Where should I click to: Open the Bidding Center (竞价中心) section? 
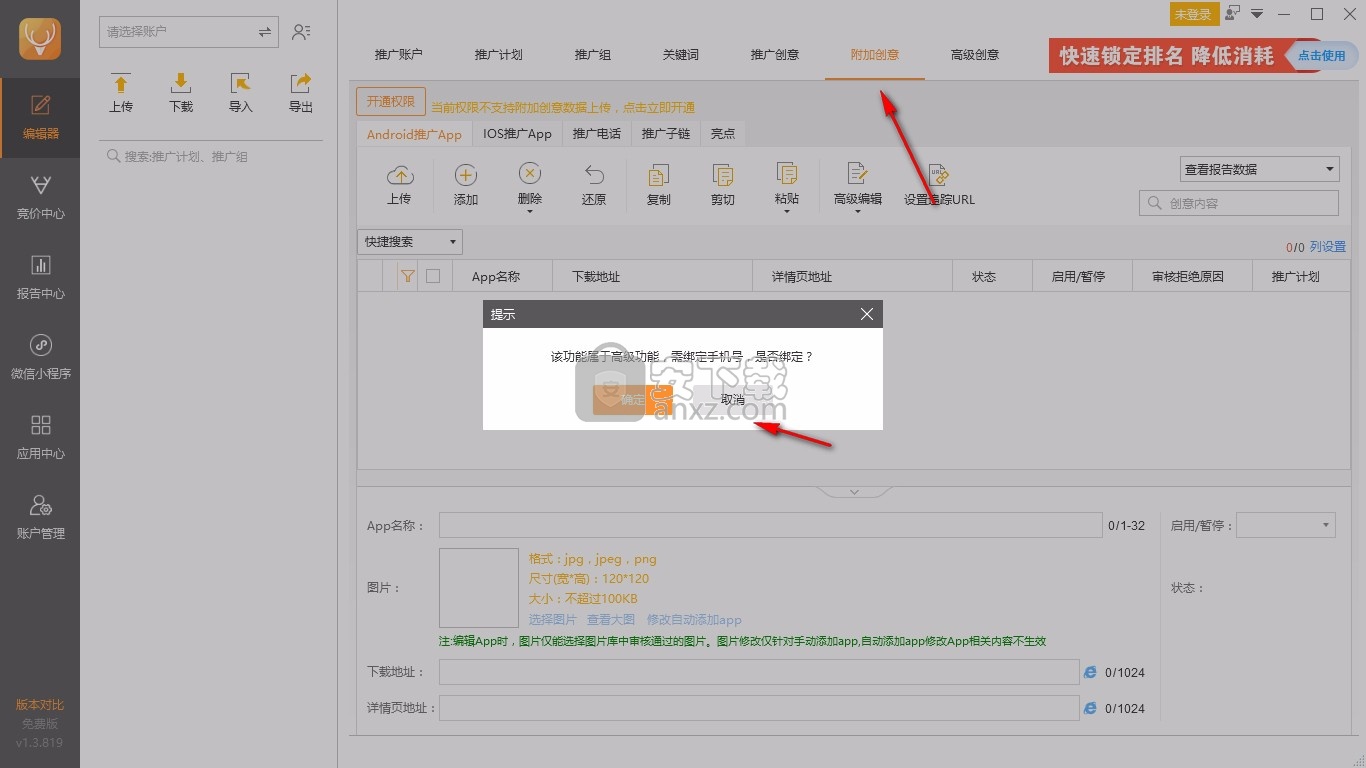point(40,198)
